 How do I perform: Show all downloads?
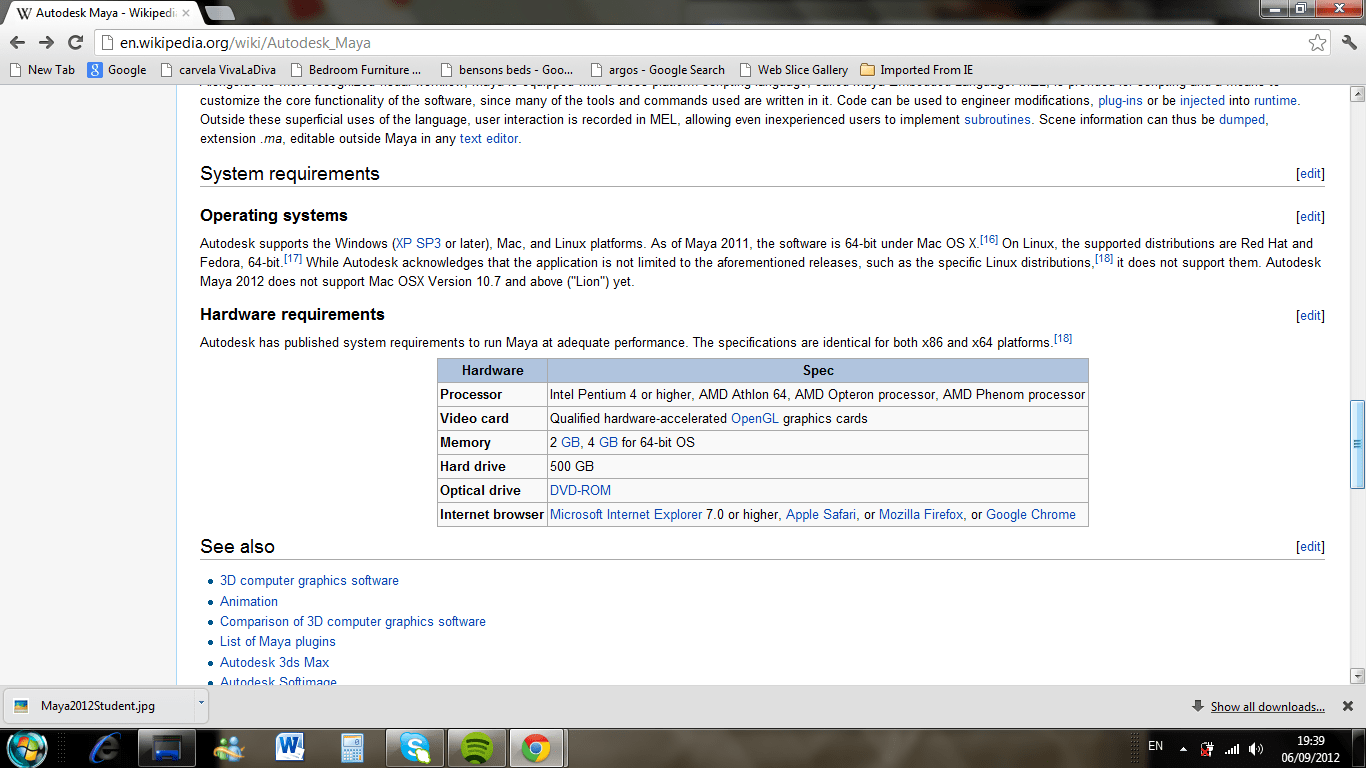1267,707
